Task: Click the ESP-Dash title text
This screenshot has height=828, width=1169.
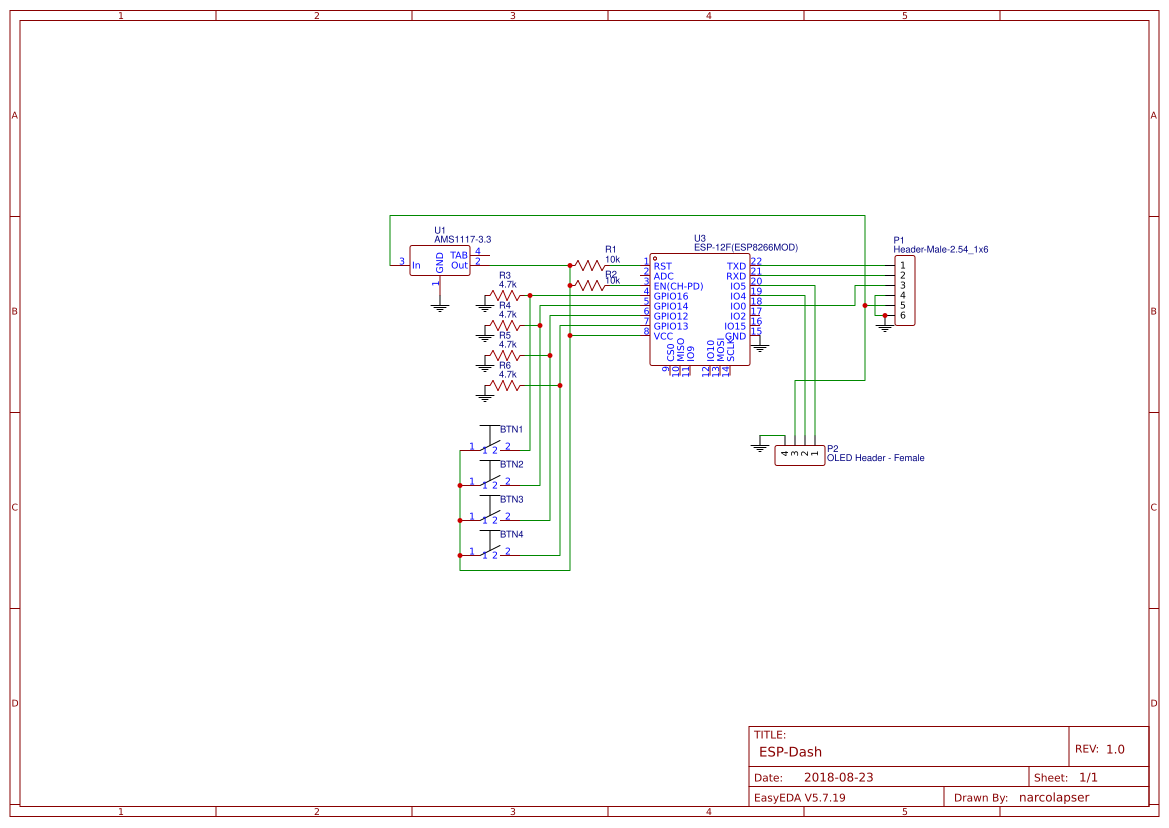Action: (790, 751)
